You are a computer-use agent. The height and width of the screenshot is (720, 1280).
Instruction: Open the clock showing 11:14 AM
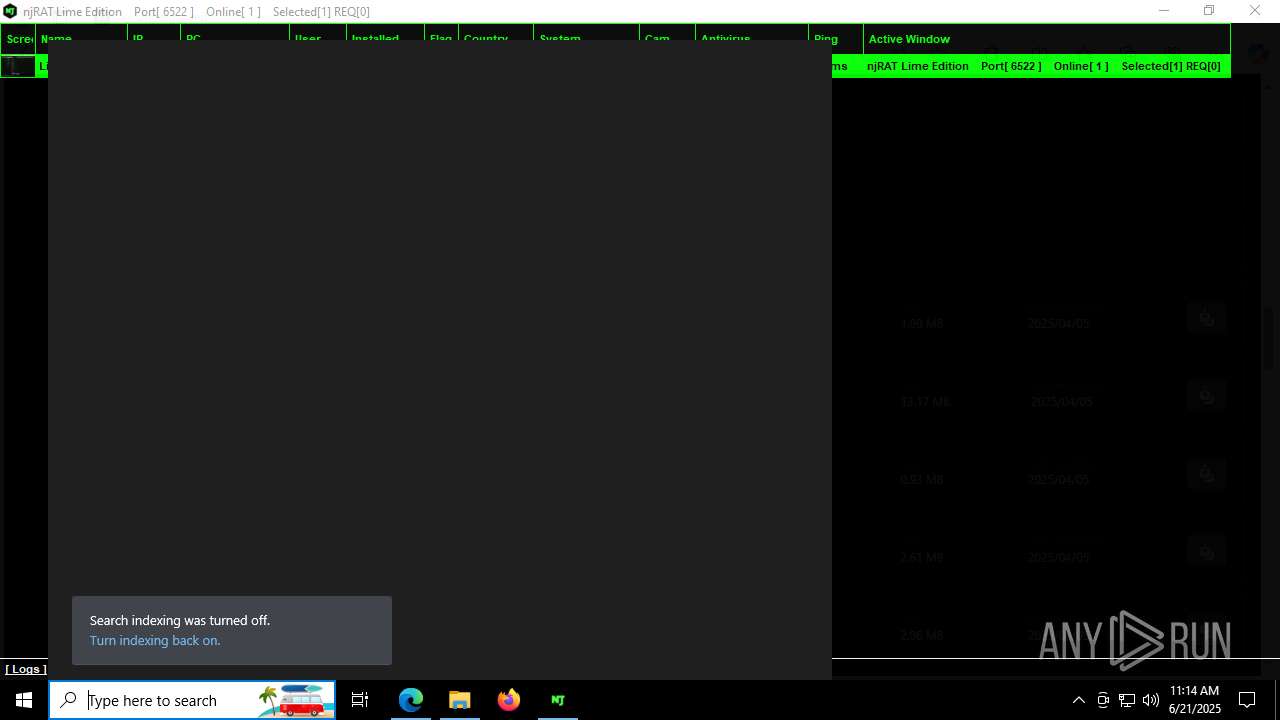[1195, 700]
